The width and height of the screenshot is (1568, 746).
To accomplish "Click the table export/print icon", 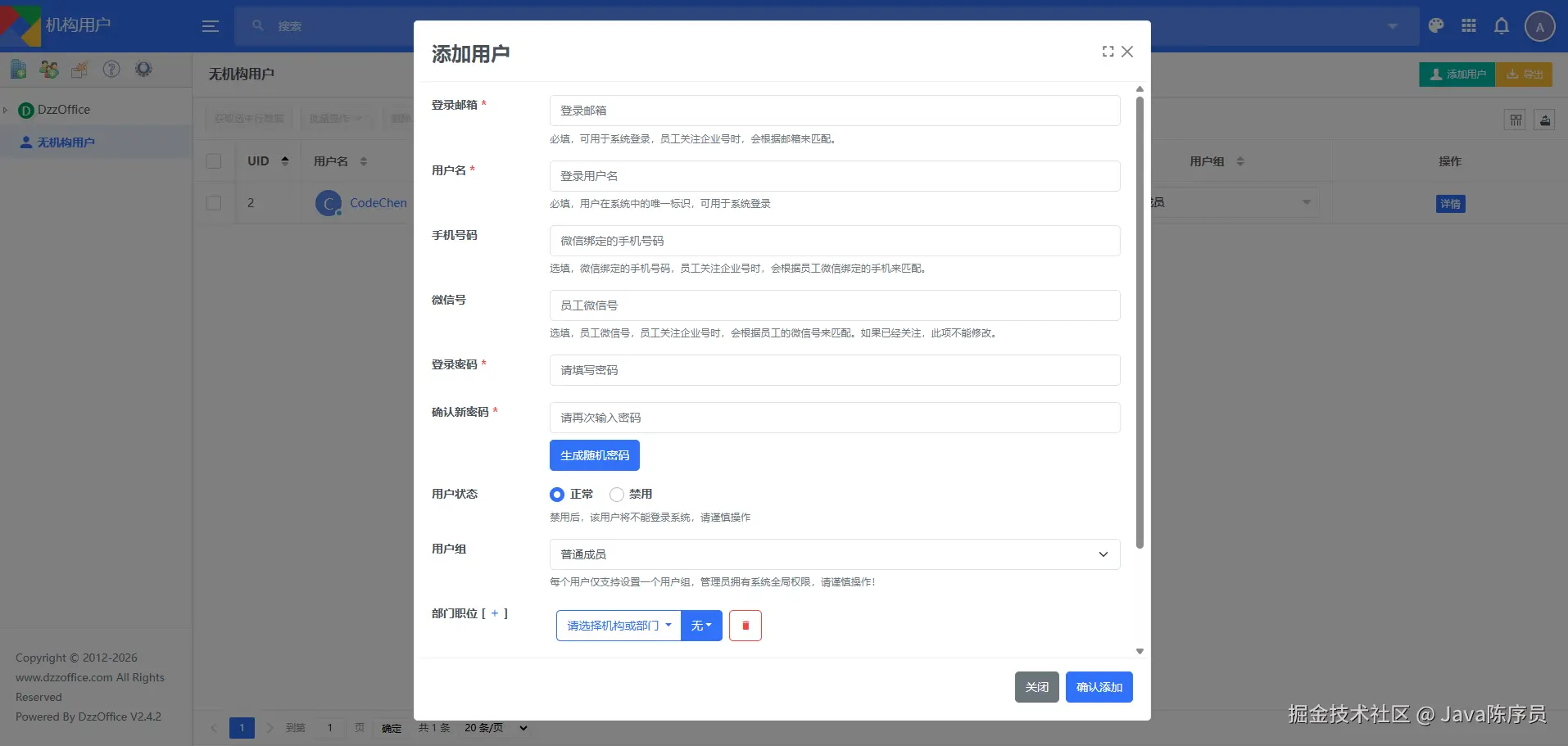I will pyautogui.click(x=1545, y=120).
